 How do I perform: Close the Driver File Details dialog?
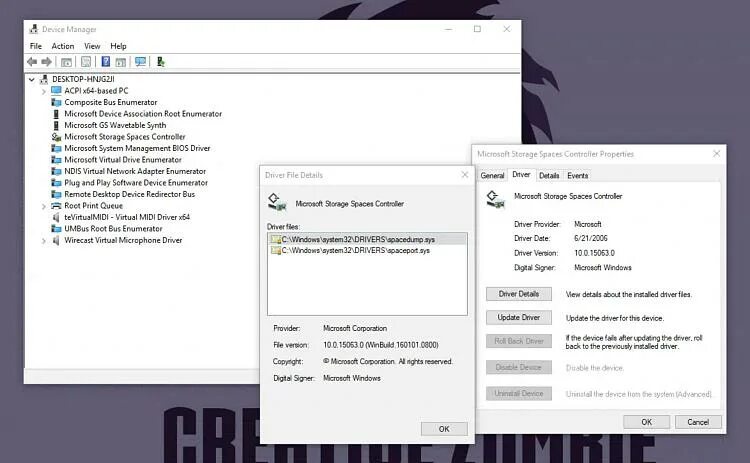[x=464, y=175]
